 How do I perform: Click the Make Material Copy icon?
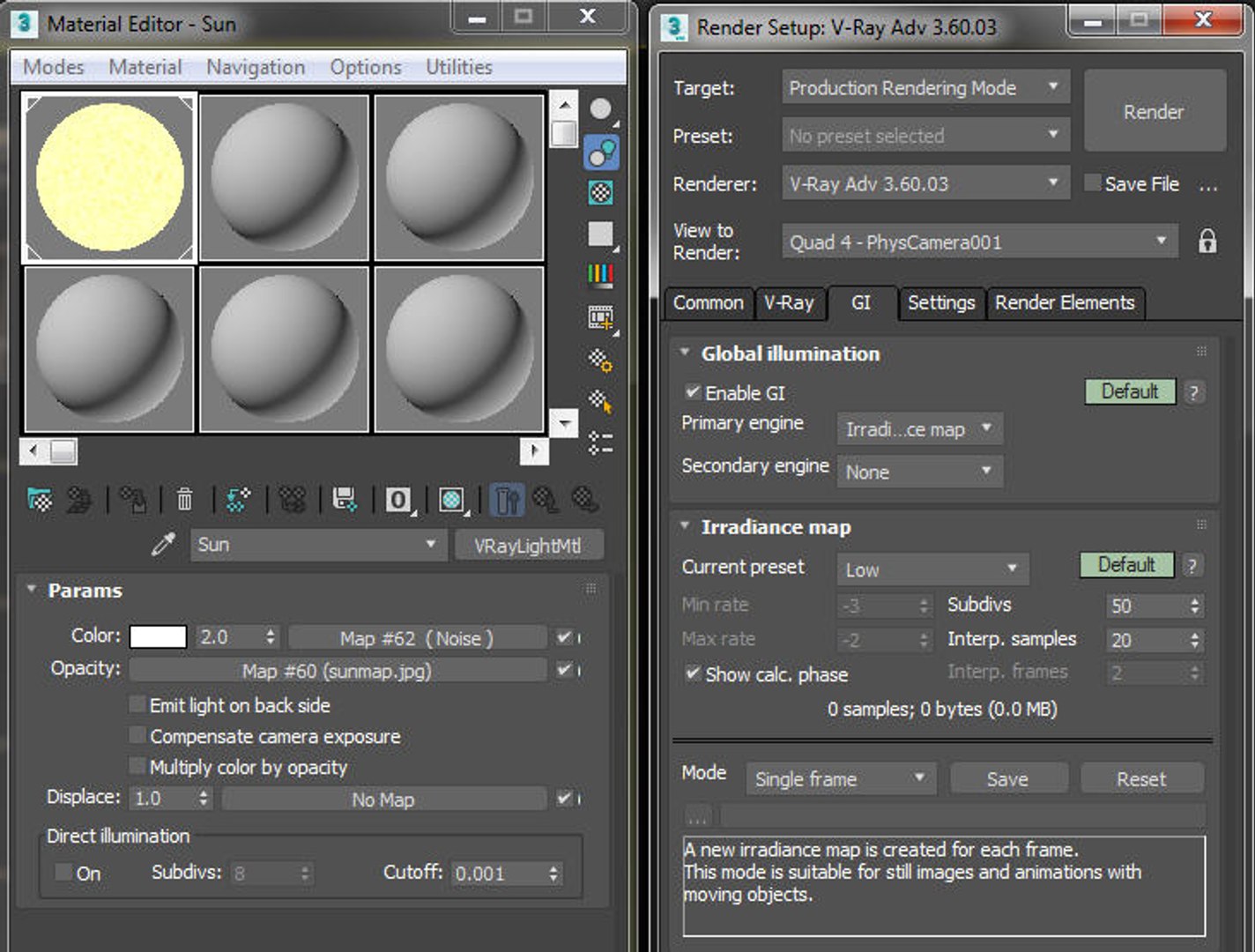coord(237,501)
